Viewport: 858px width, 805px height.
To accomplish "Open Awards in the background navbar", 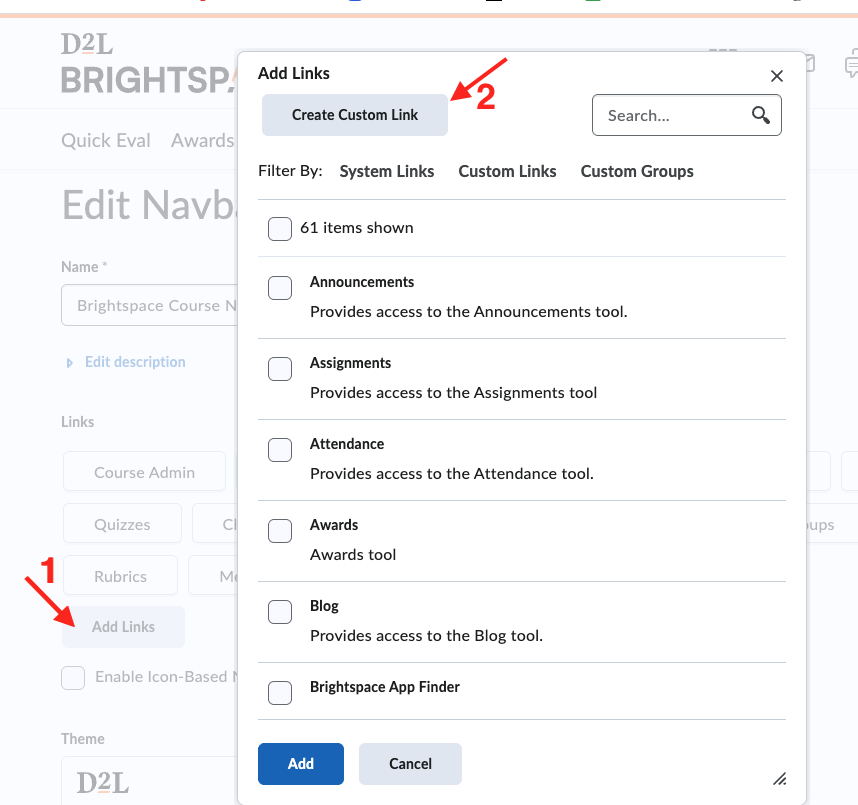I will 202,141.
